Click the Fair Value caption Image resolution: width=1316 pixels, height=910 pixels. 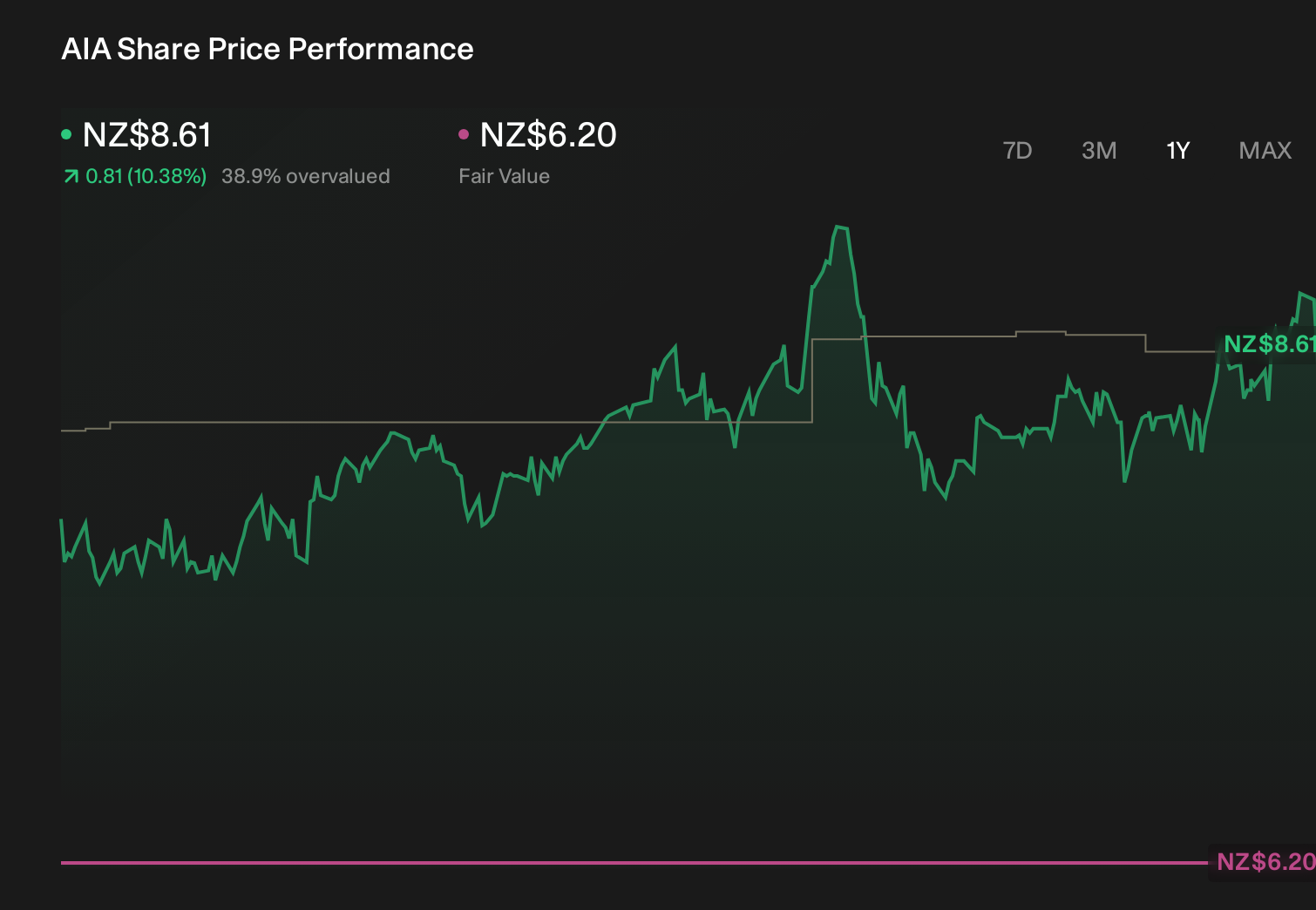(x=504, y=176)
